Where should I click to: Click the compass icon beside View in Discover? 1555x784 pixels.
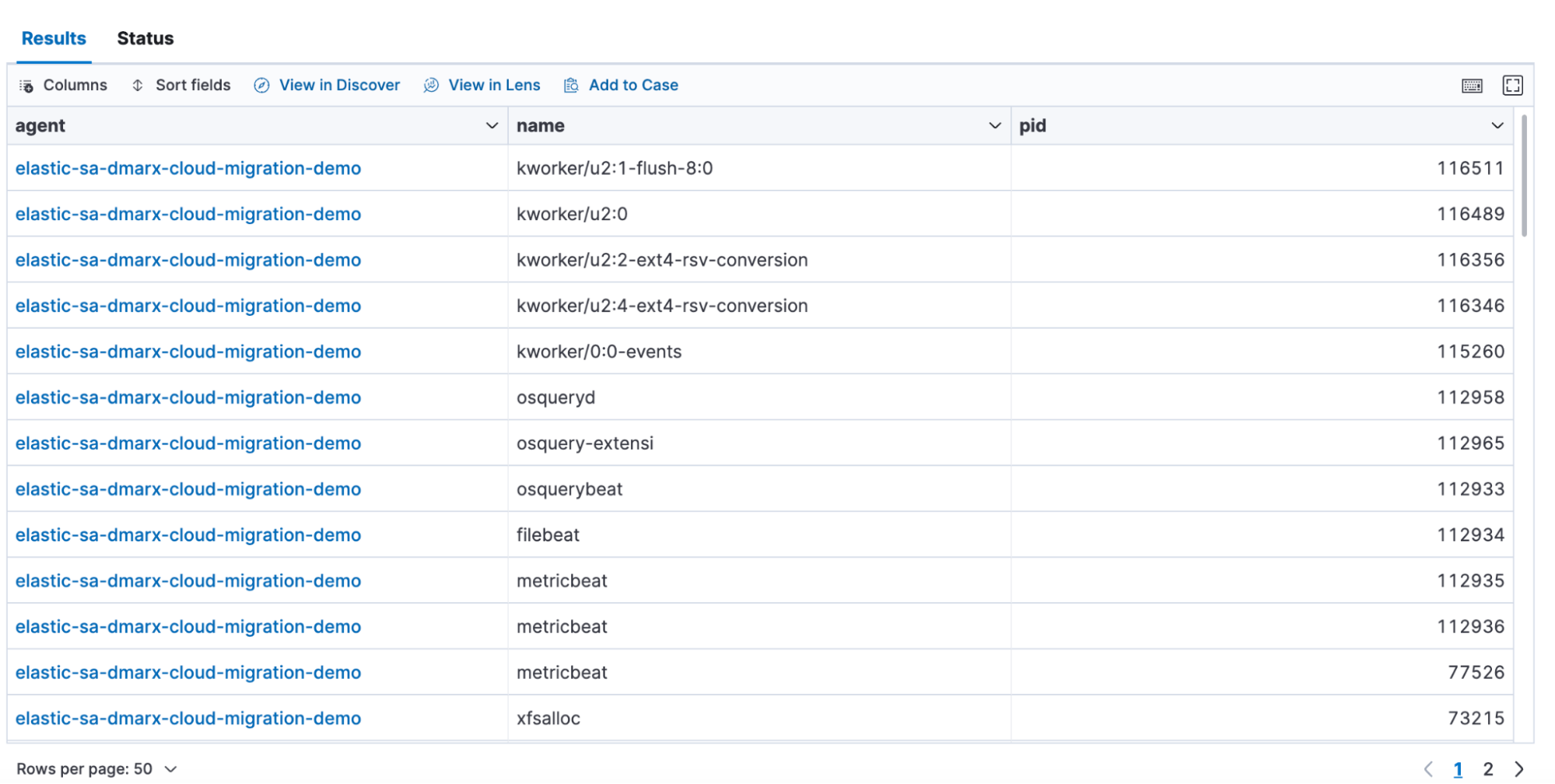coord(262,86)
